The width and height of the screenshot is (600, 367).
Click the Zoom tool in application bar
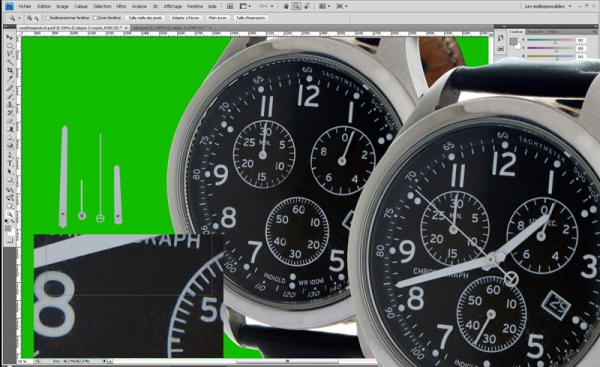[296, 6]
